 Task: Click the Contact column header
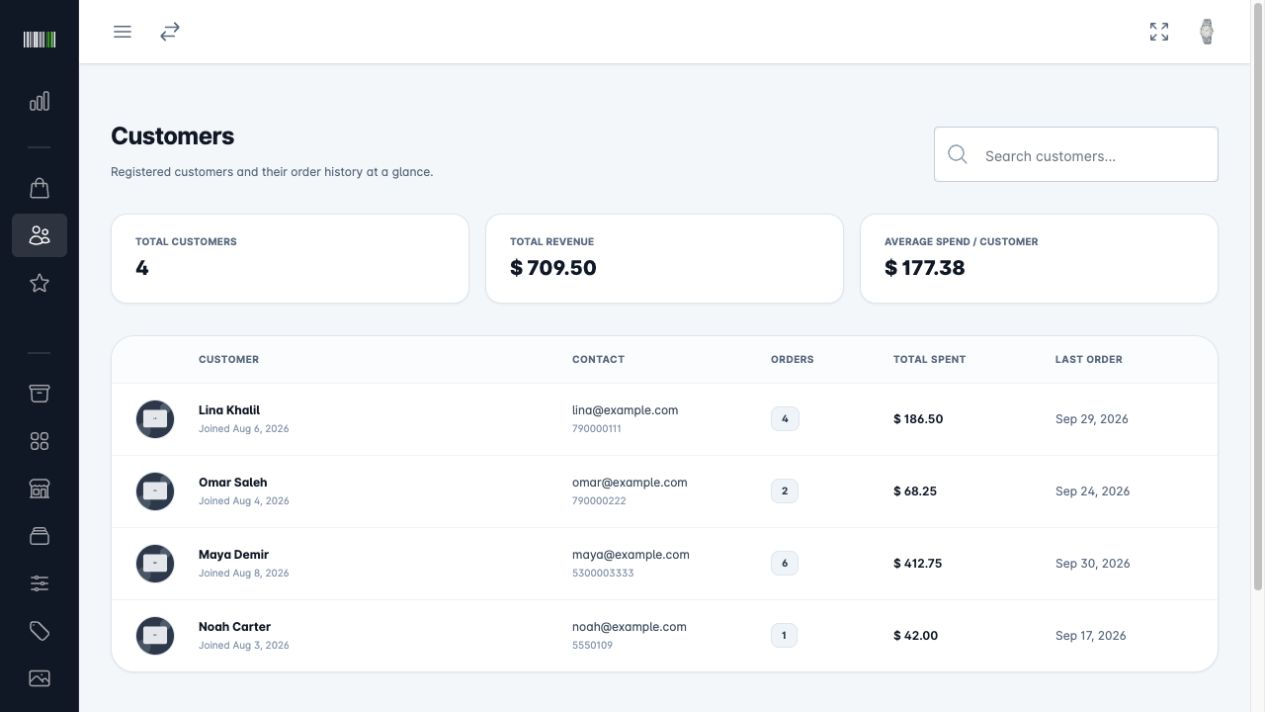(x=598, y=359)
